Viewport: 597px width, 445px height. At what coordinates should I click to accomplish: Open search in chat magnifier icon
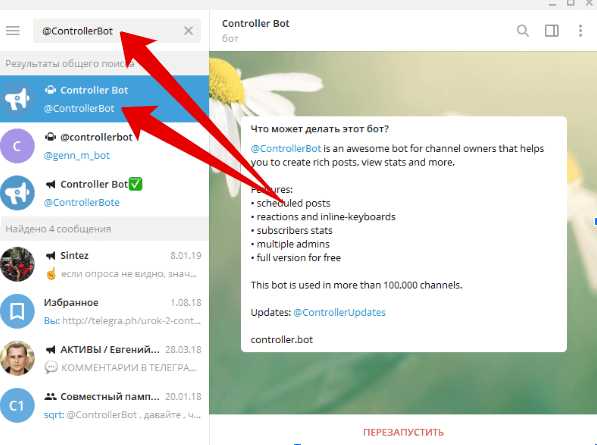point(523,30)
